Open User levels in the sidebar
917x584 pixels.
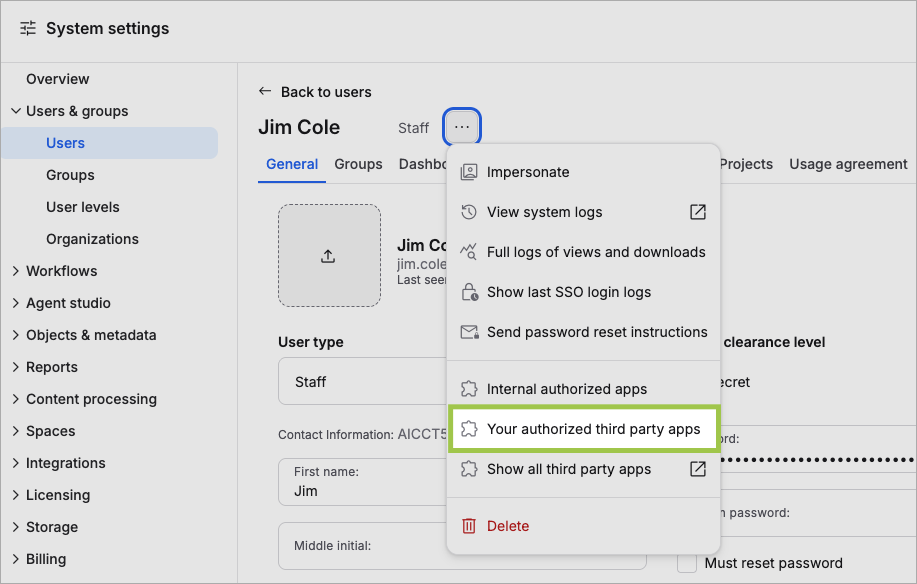point(82,207)
